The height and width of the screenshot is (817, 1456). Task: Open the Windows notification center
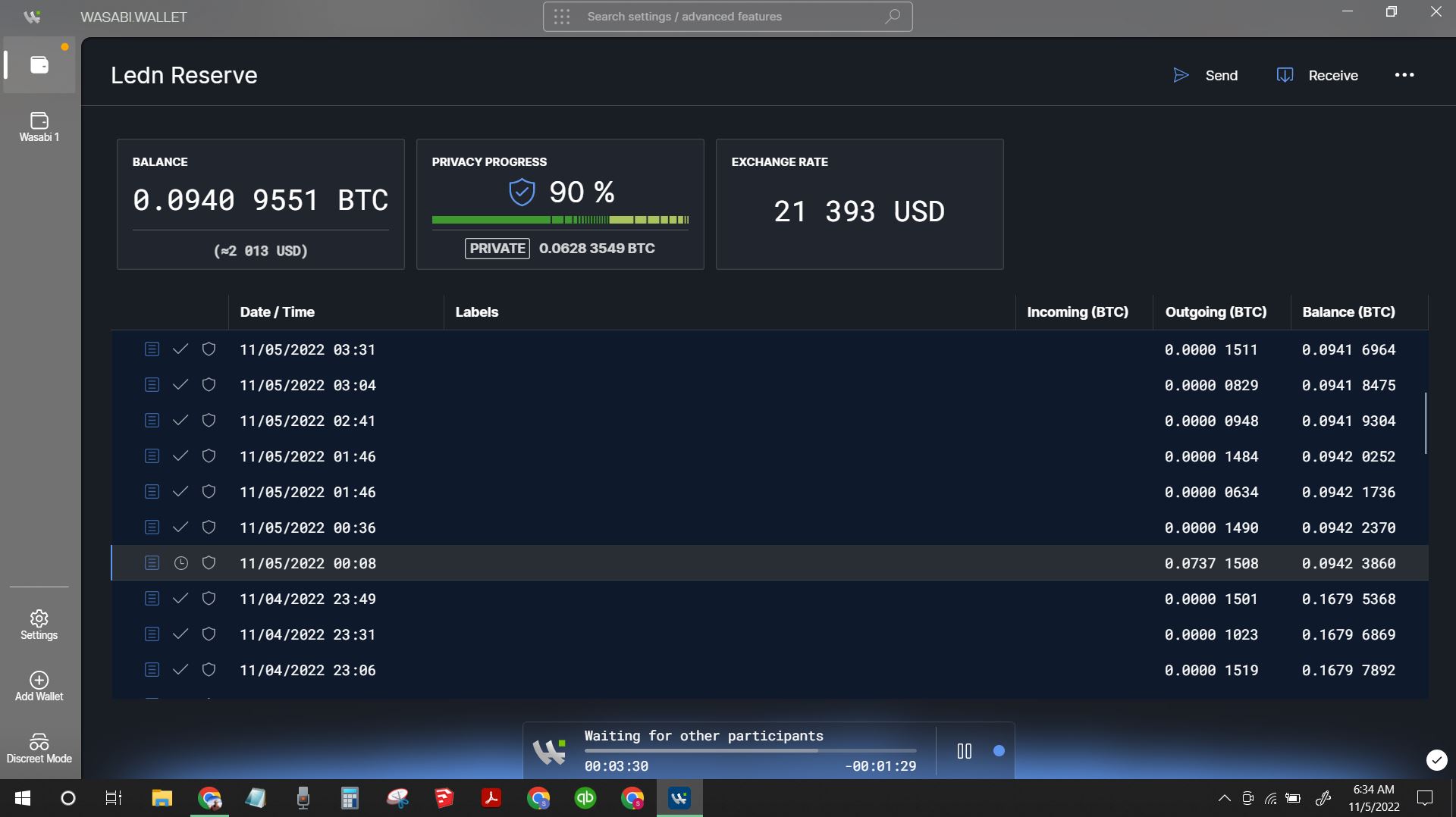pos(1425,798)
